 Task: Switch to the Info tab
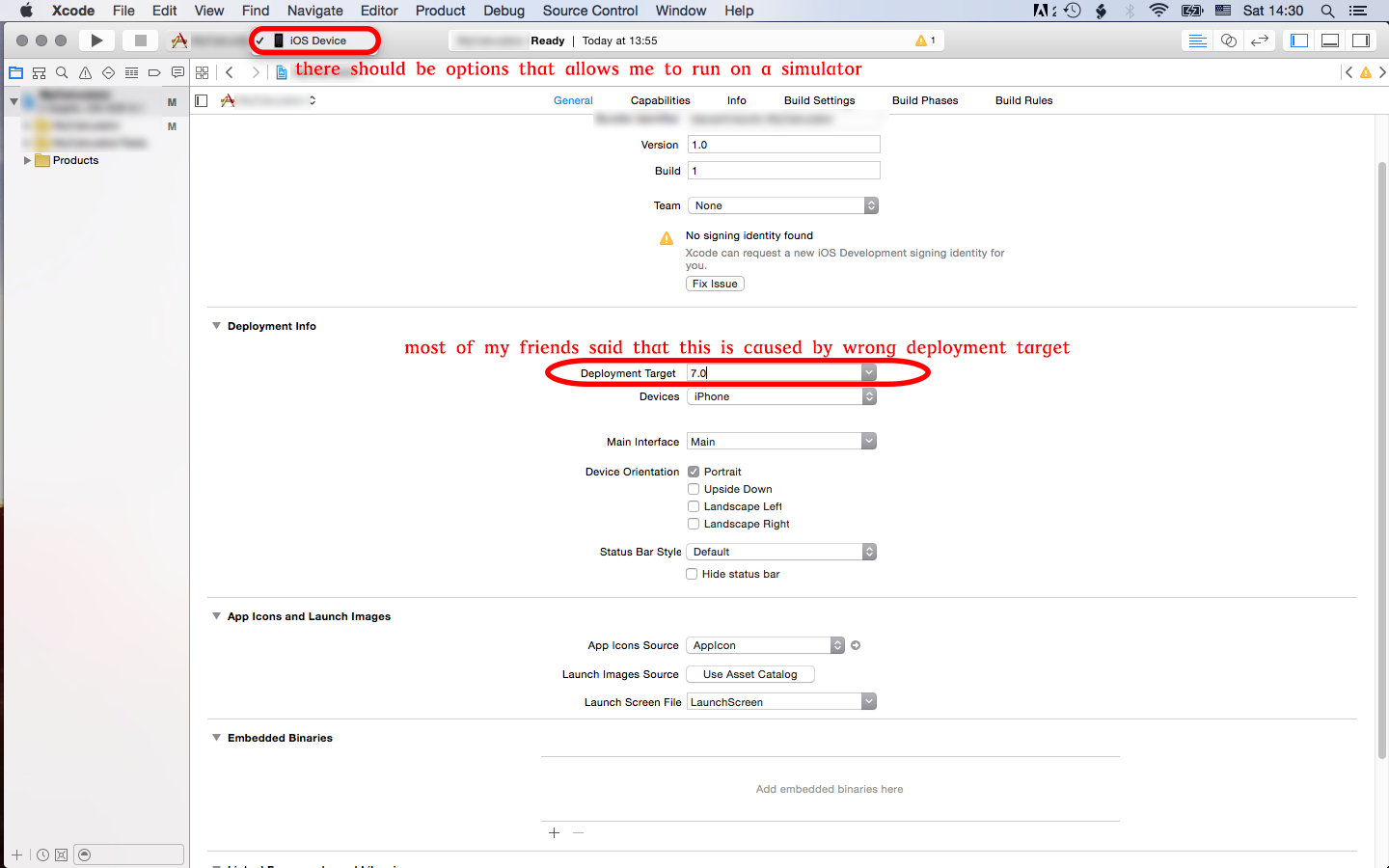pos(737,100)
